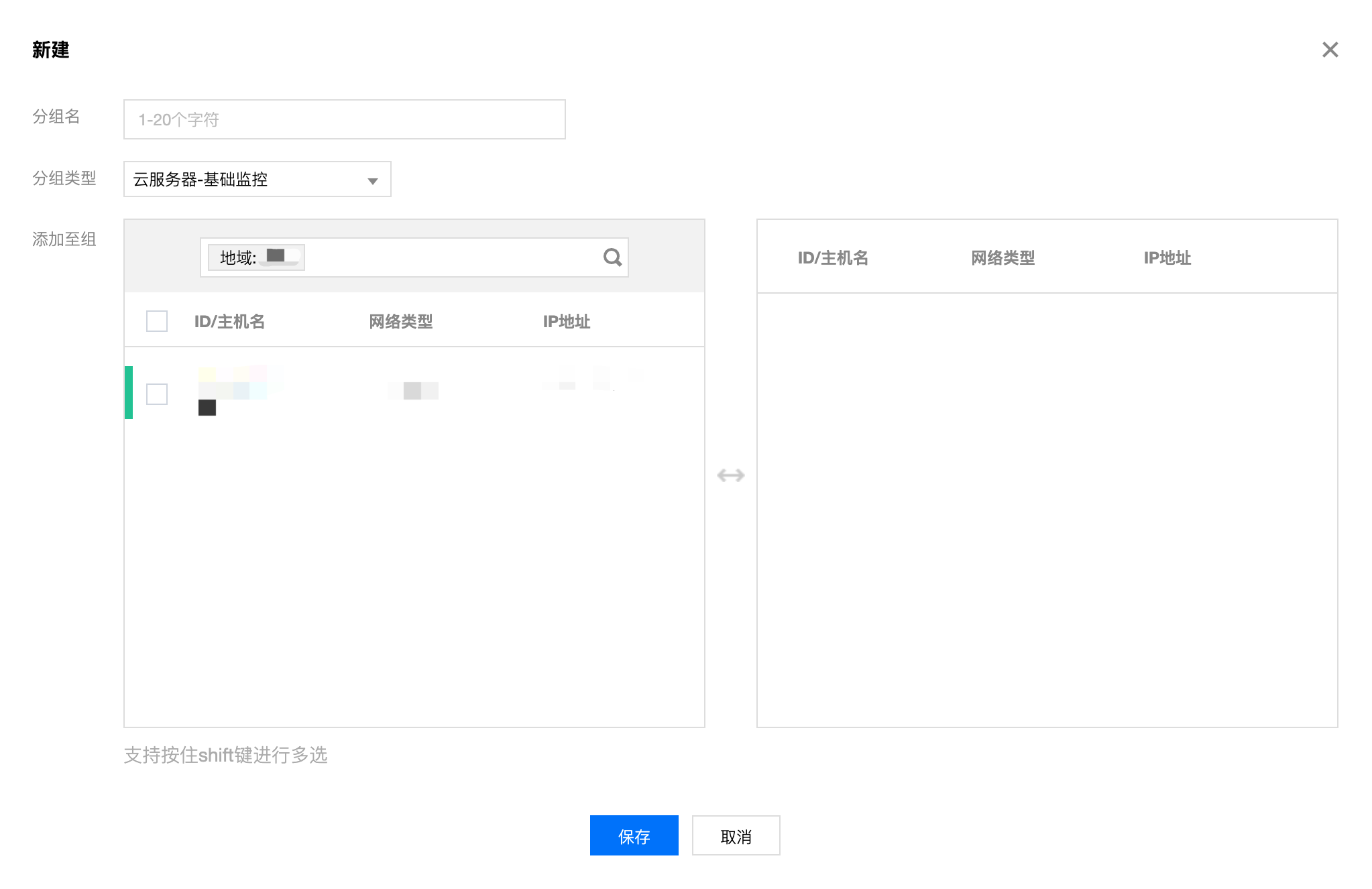Tick the first host row checkbox
This screenshot has width=1372, height=889.
click(157, 394)
